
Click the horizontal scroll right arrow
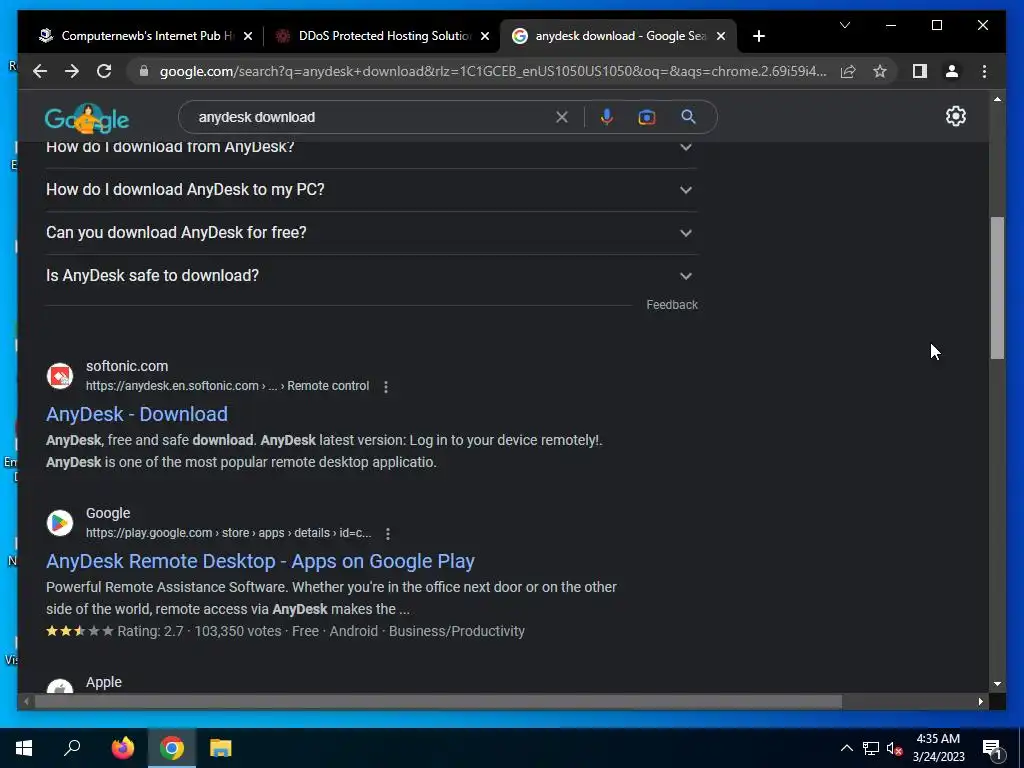coord(981,702)
